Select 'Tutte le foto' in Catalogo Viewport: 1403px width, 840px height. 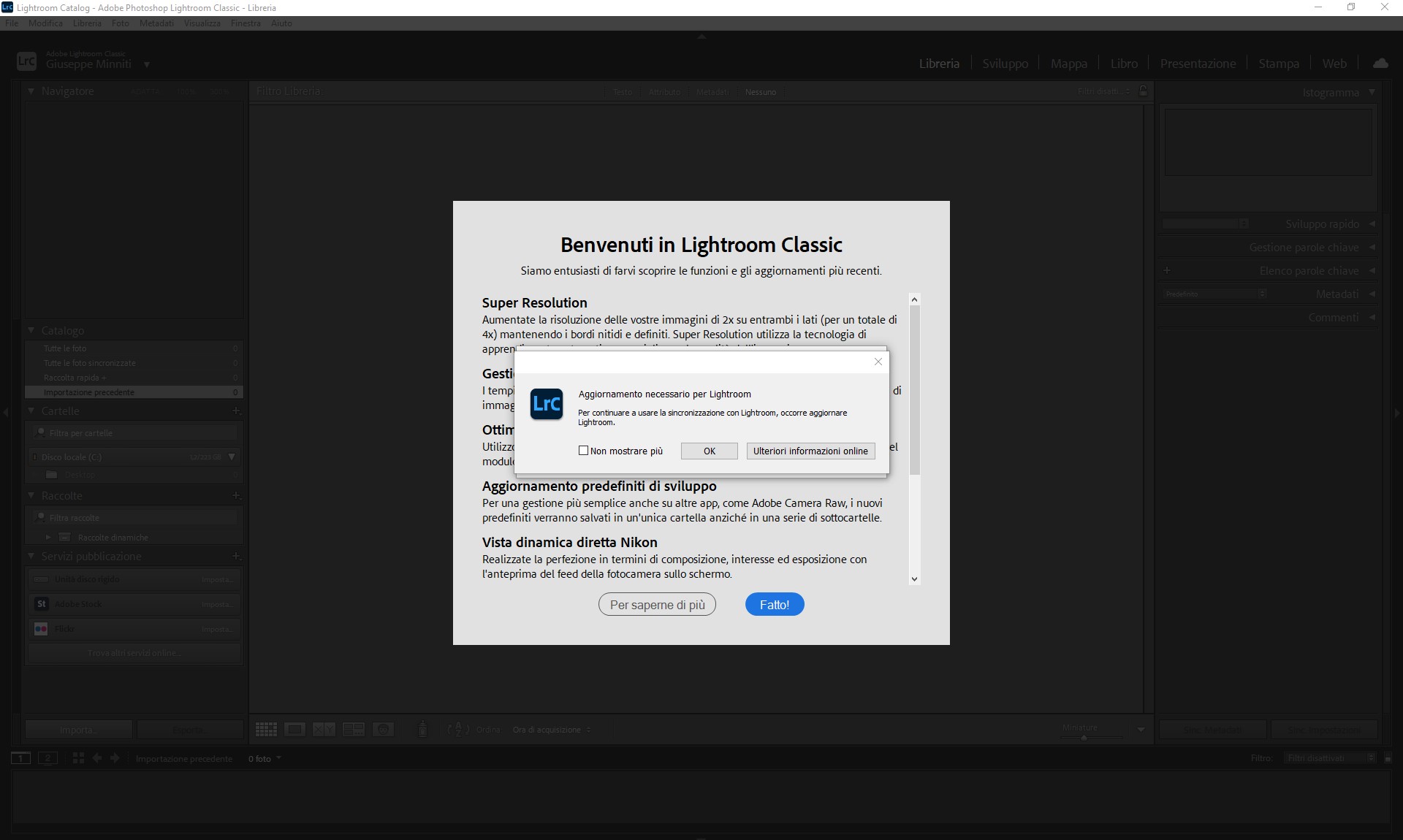click(x=134, y=348)
